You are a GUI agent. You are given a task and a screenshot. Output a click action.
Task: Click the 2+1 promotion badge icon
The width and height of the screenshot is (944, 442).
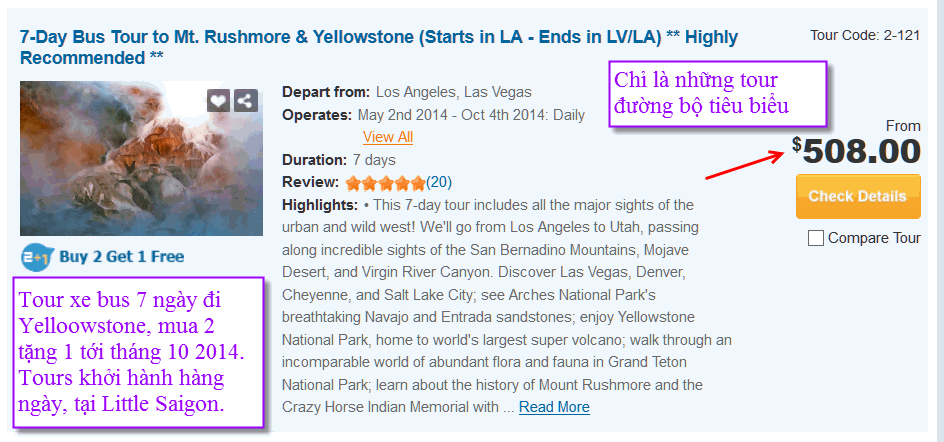37,257
